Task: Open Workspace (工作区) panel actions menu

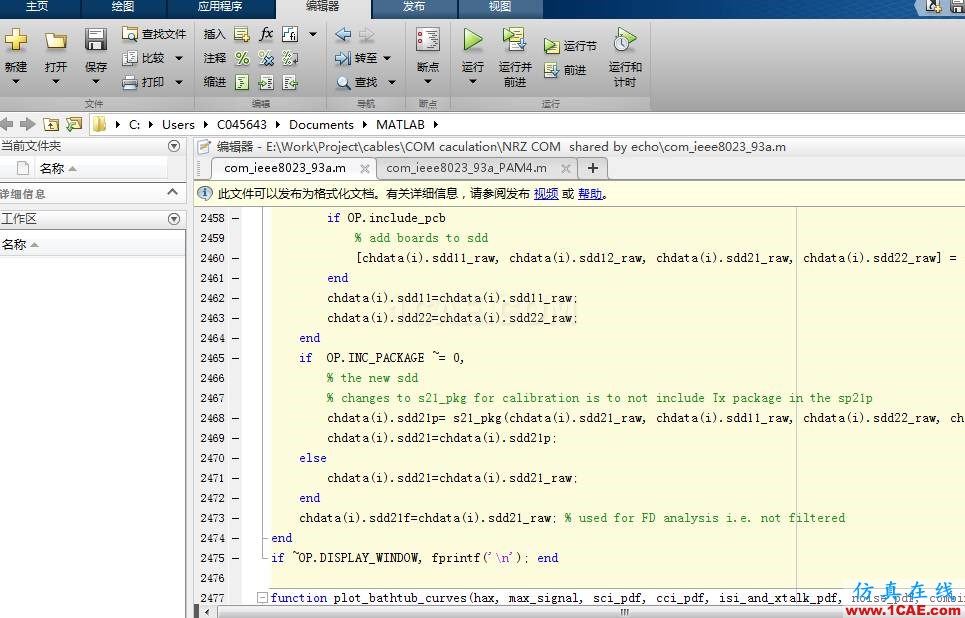Action: pos(174,219)
